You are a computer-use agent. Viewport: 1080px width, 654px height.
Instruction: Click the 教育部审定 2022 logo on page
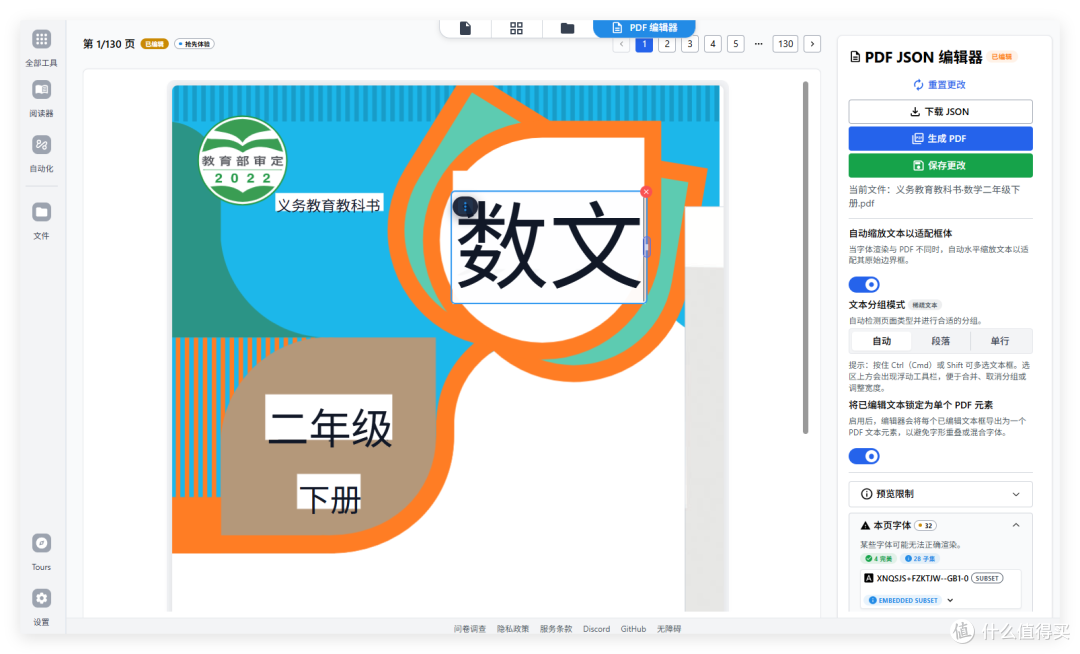coord(242,160)
